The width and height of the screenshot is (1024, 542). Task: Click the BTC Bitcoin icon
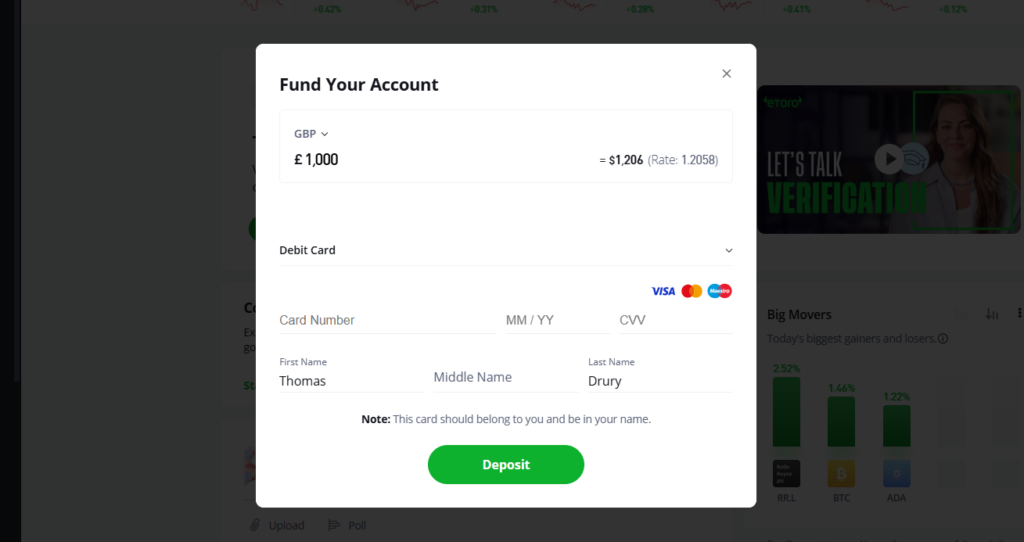[x=841, y=473]
